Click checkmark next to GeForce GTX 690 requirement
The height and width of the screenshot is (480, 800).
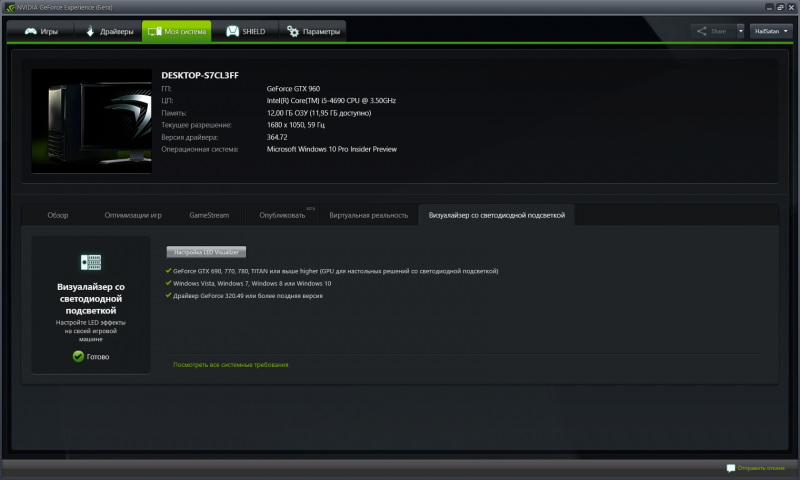coord(168,271)
